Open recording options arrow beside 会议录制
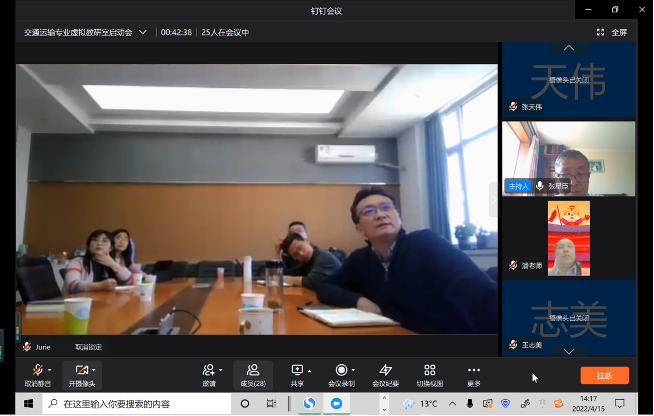This screenshot has width=654, height=416. click(353, 370)
